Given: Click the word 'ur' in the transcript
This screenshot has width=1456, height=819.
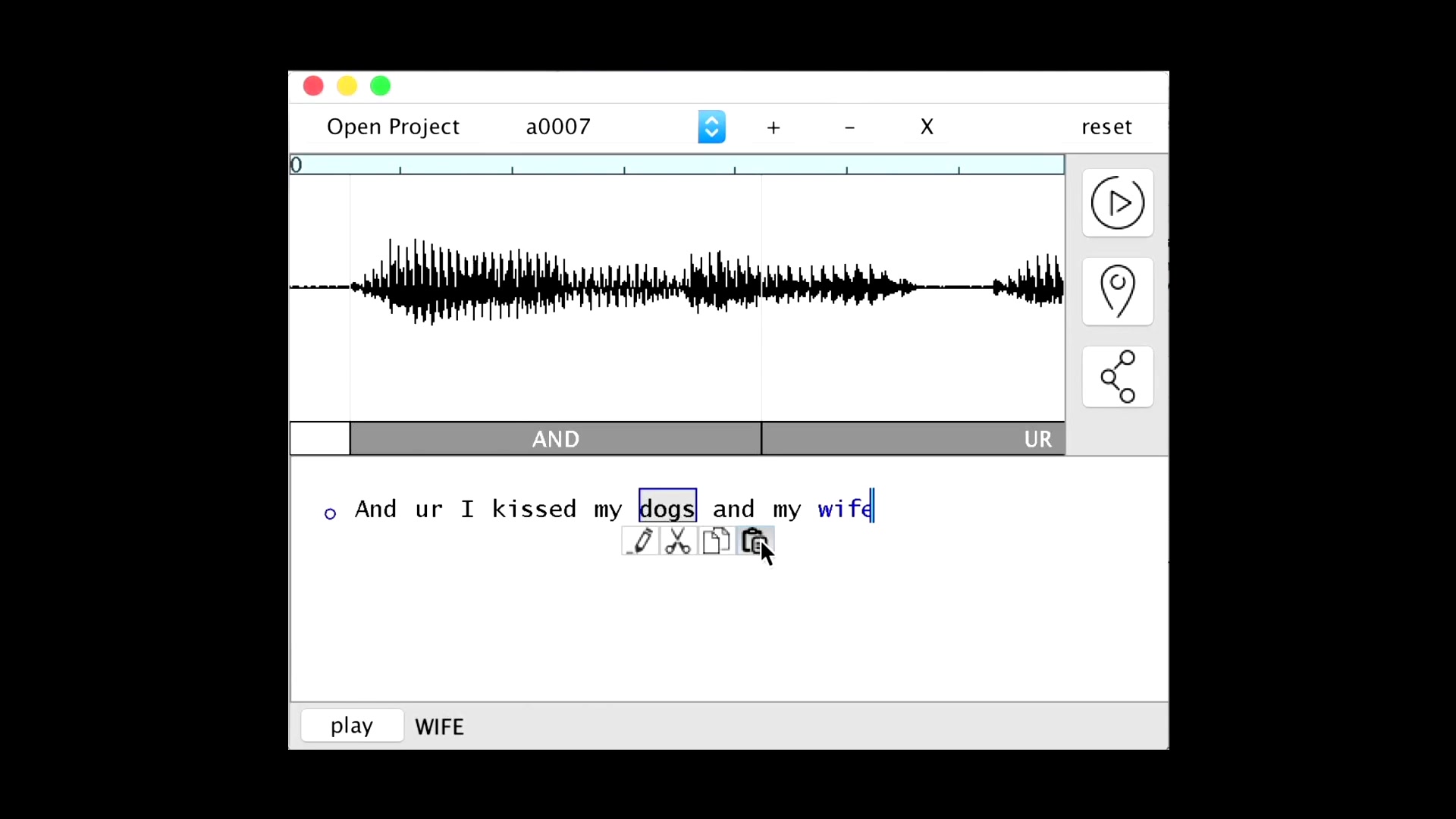Looking at the screenshot, I should tap(429, 510).
